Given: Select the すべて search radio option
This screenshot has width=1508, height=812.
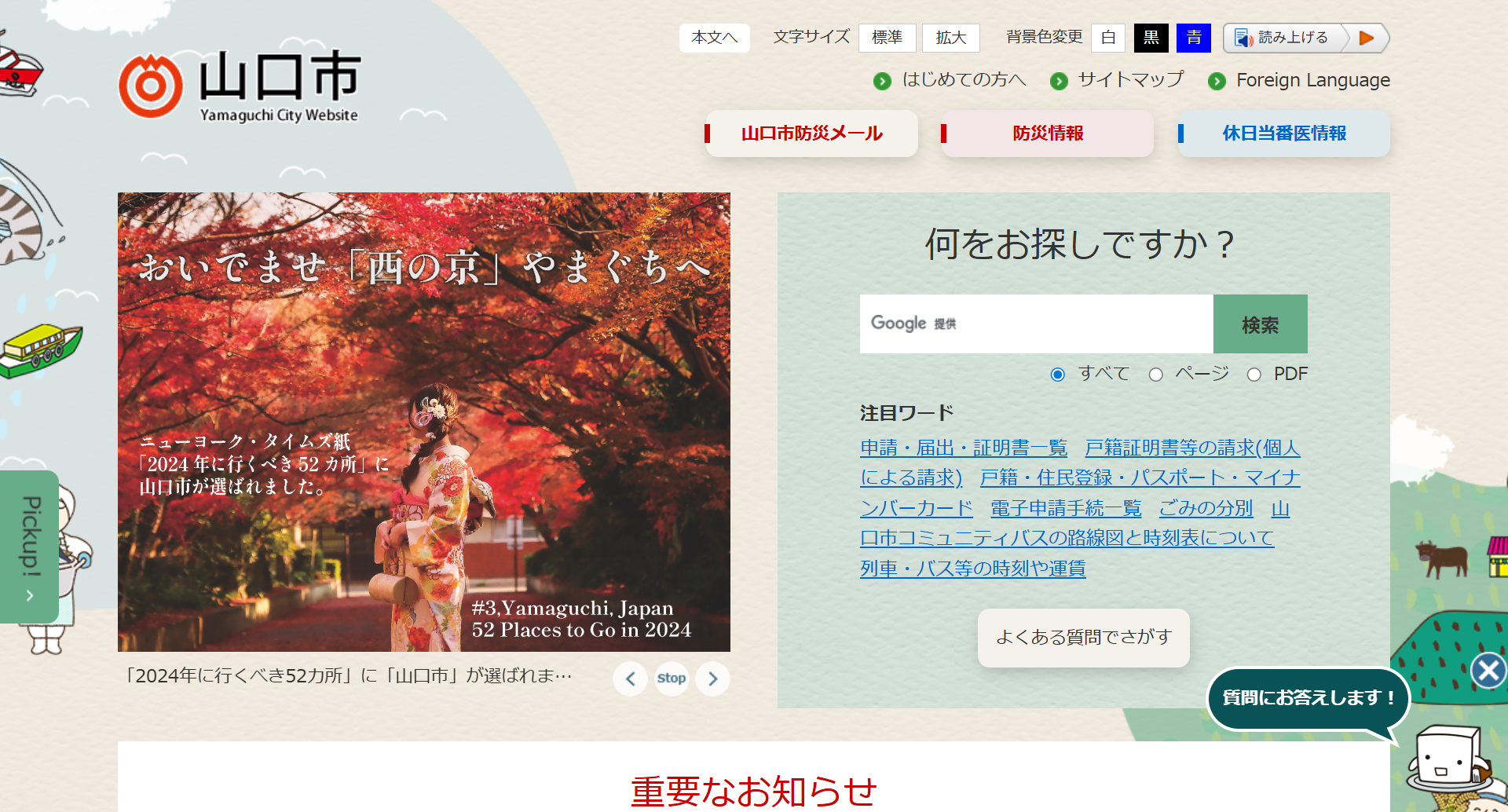Looking at the screenshot, I should click(1058, 375).
